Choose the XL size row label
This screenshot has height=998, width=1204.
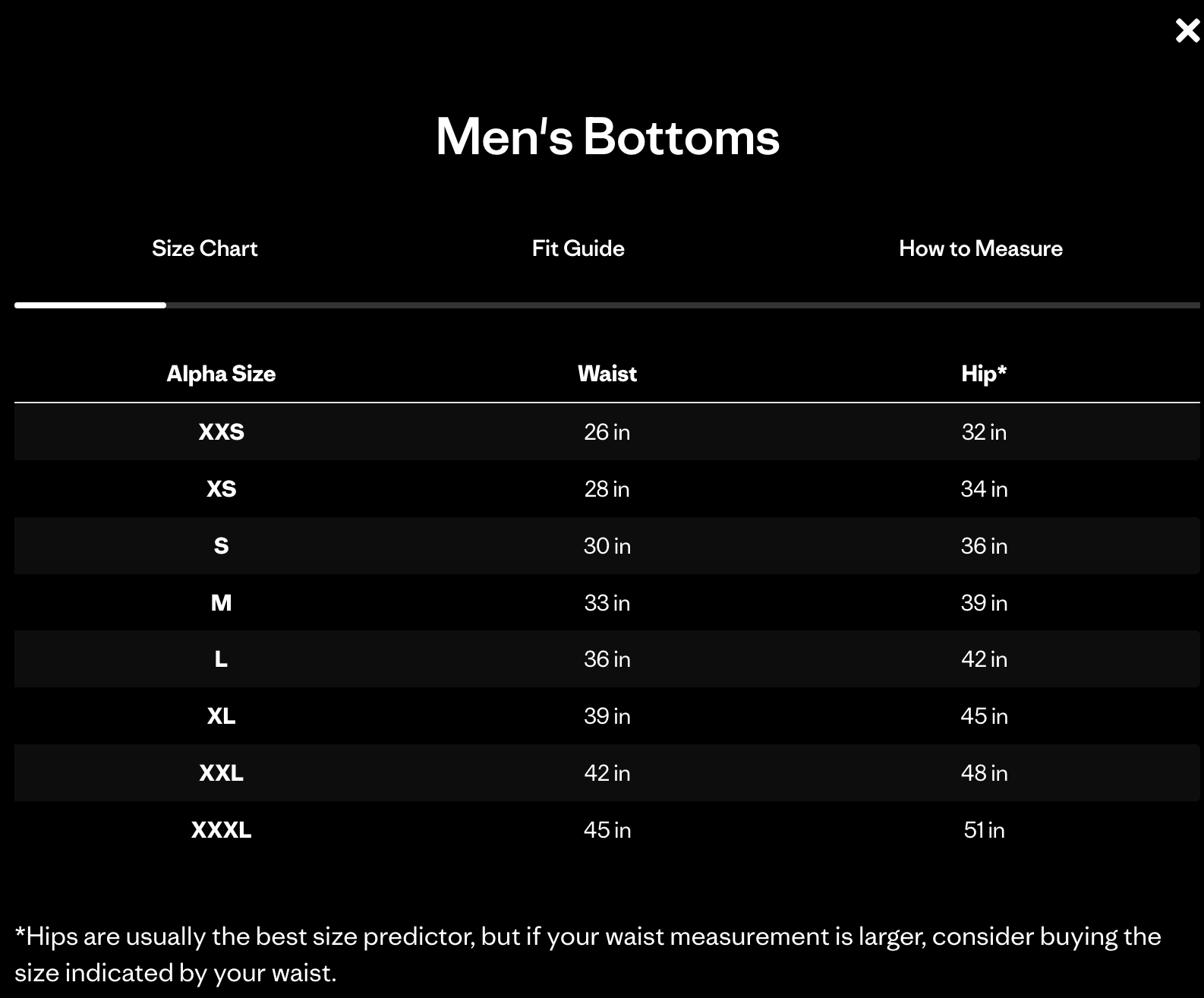click(221, 716)
